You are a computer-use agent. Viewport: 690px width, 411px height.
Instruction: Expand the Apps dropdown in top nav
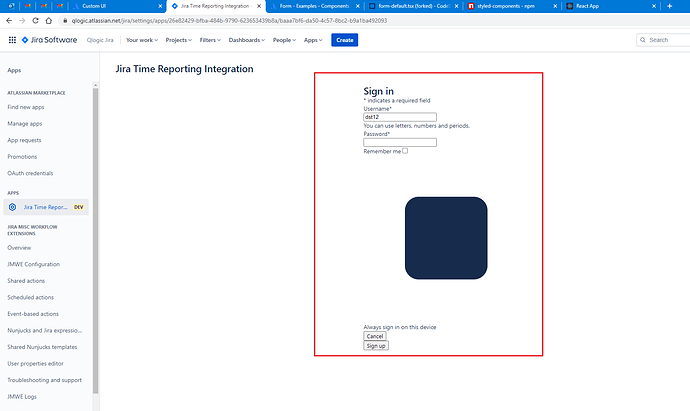coord(313,40)
